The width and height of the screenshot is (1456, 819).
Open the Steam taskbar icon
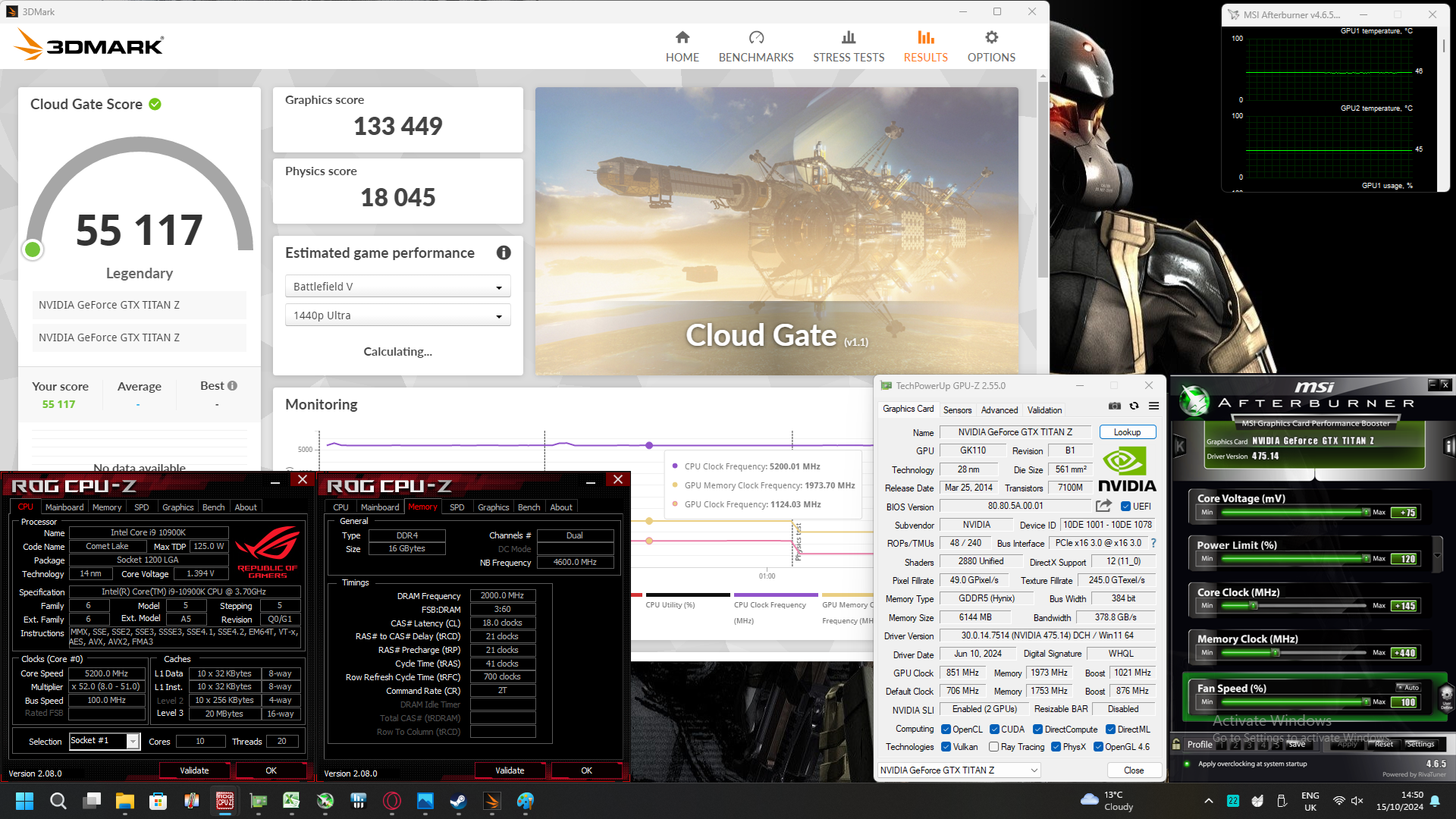click(458, 801)
